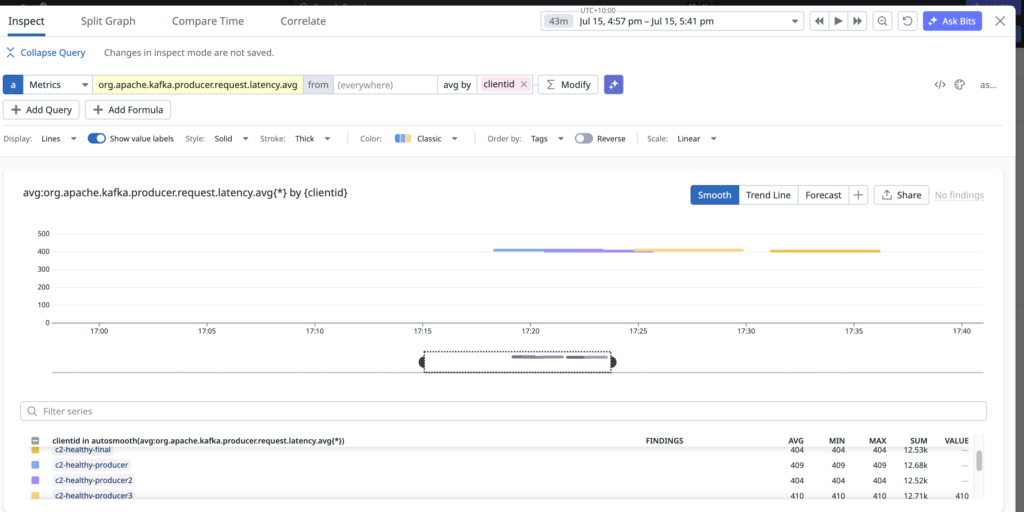The width and height of the screenshot is (1024, 512).
Task: Step time range forward
Action: [857, 21]
